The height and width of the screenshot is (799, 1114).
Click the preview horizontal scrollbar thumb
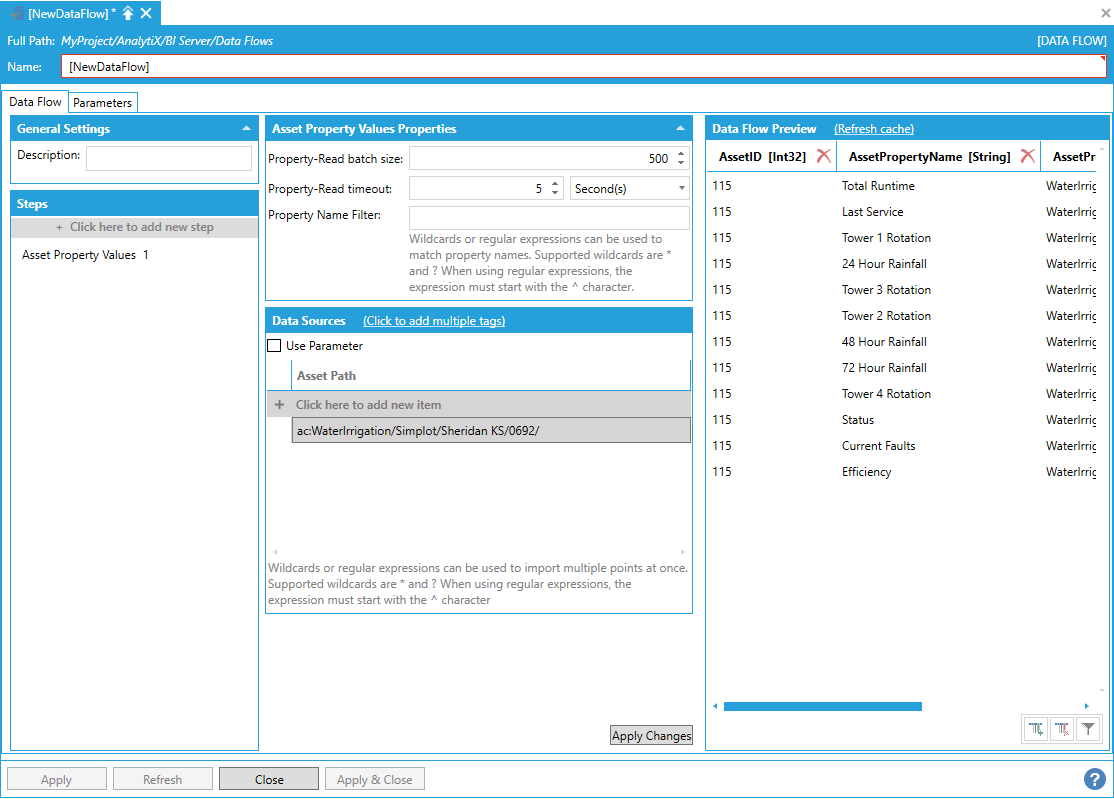(x=822, y=706)
